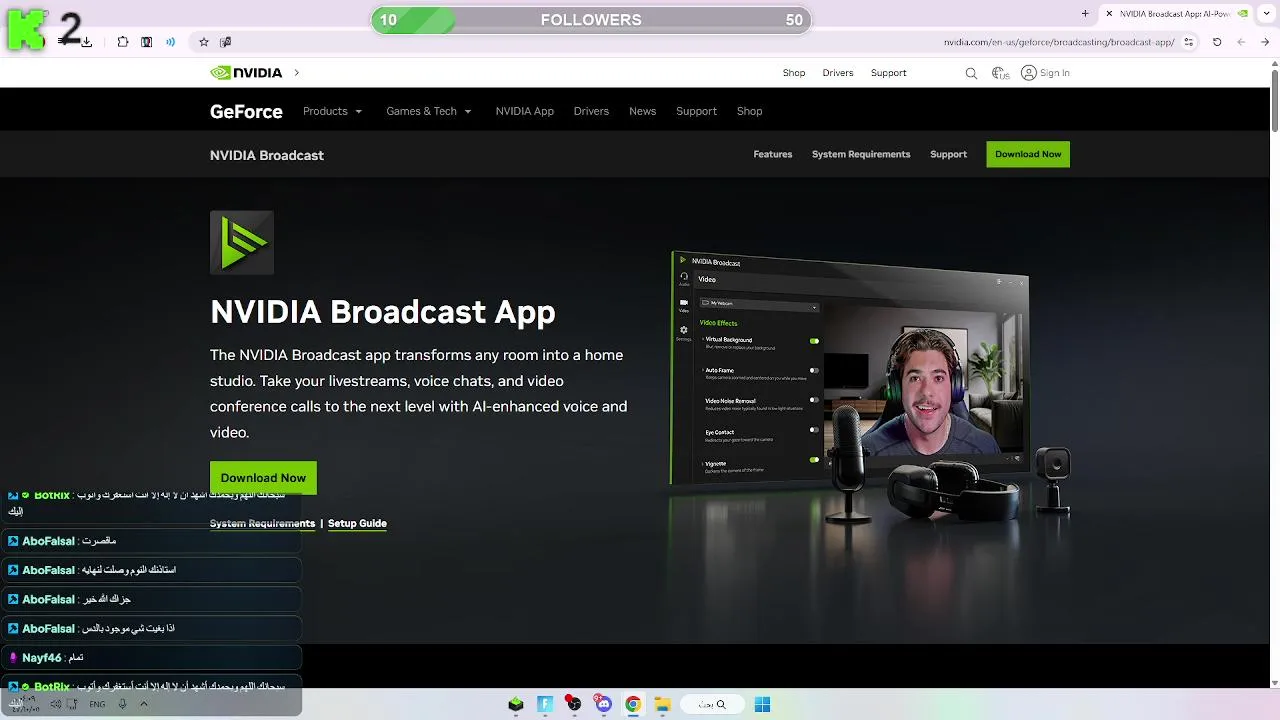Click the microphone tray icon
This screenshot has height=720, width=1280.
point(122,704)
